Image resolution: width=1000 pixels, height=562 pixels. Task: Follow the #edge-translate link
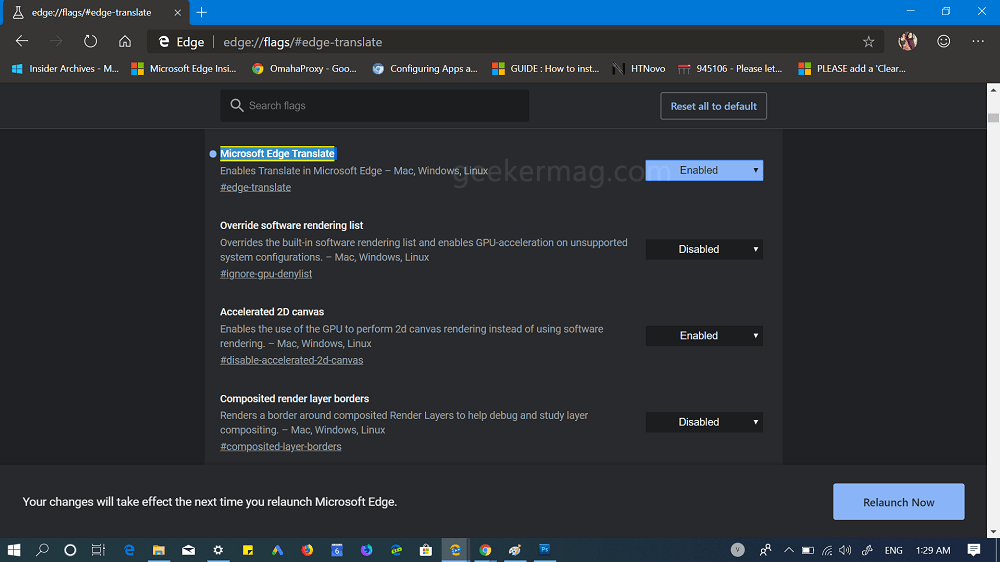pyautogui.click(x=255, y=188)
